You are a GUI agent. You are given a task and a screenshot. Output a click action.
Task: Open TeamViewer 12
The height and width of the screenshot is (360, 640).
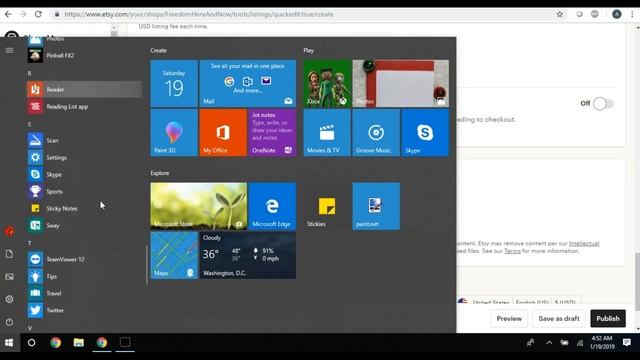coord(84,259)
